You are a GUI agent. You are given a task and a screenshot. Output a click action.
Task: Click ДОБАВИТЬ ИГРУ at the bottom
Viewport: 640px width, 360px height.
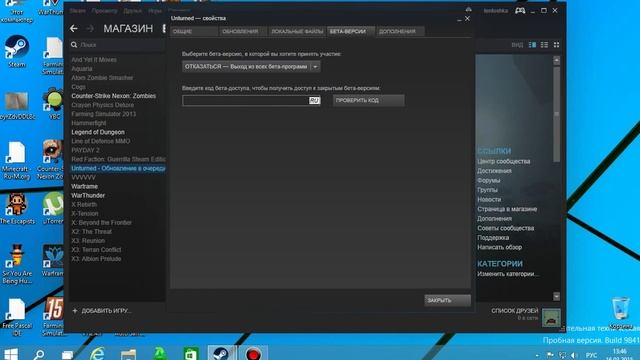click(x=102, y=311)
